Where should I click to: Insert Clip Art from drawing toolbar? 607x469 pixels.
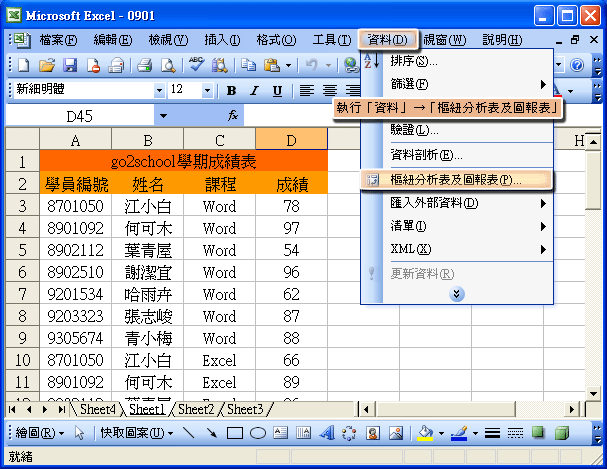[373, 433]
